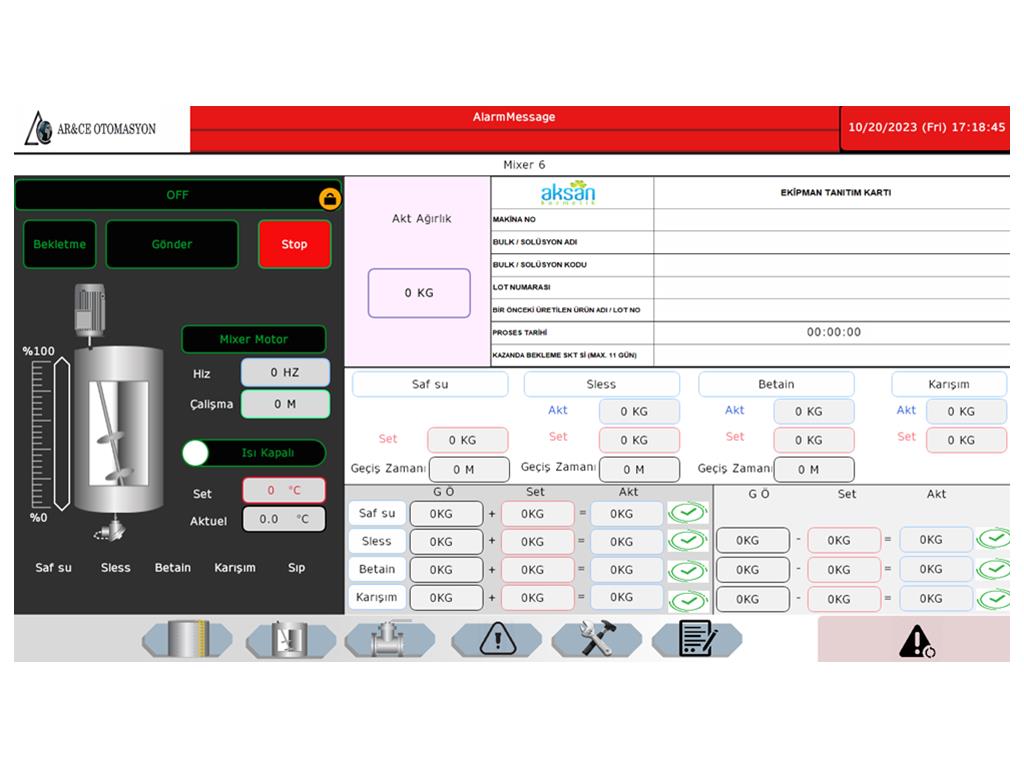Click the green check for Karışım row
This screenshot has width=1024, height=768.
tap(688, 600)
